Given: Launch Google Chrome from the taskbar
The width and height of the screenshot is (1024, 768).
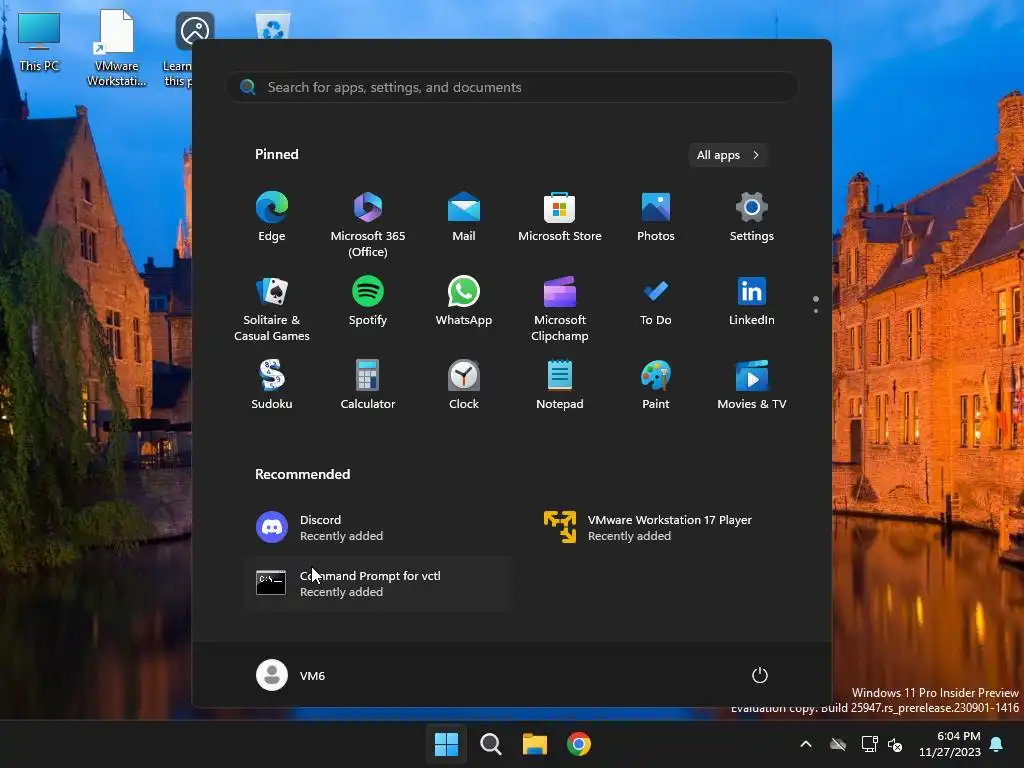Looking at the screenshot, I should point(579,744).
